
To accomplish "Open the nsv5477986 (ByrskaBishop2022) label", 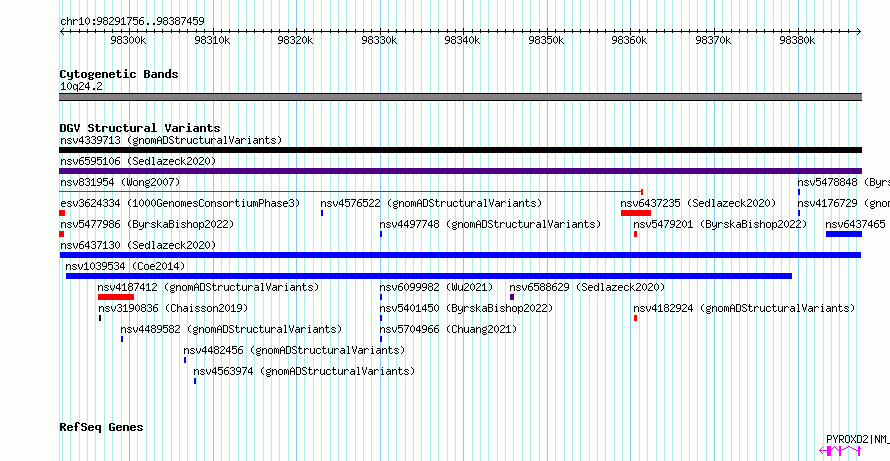I will 147,224.
